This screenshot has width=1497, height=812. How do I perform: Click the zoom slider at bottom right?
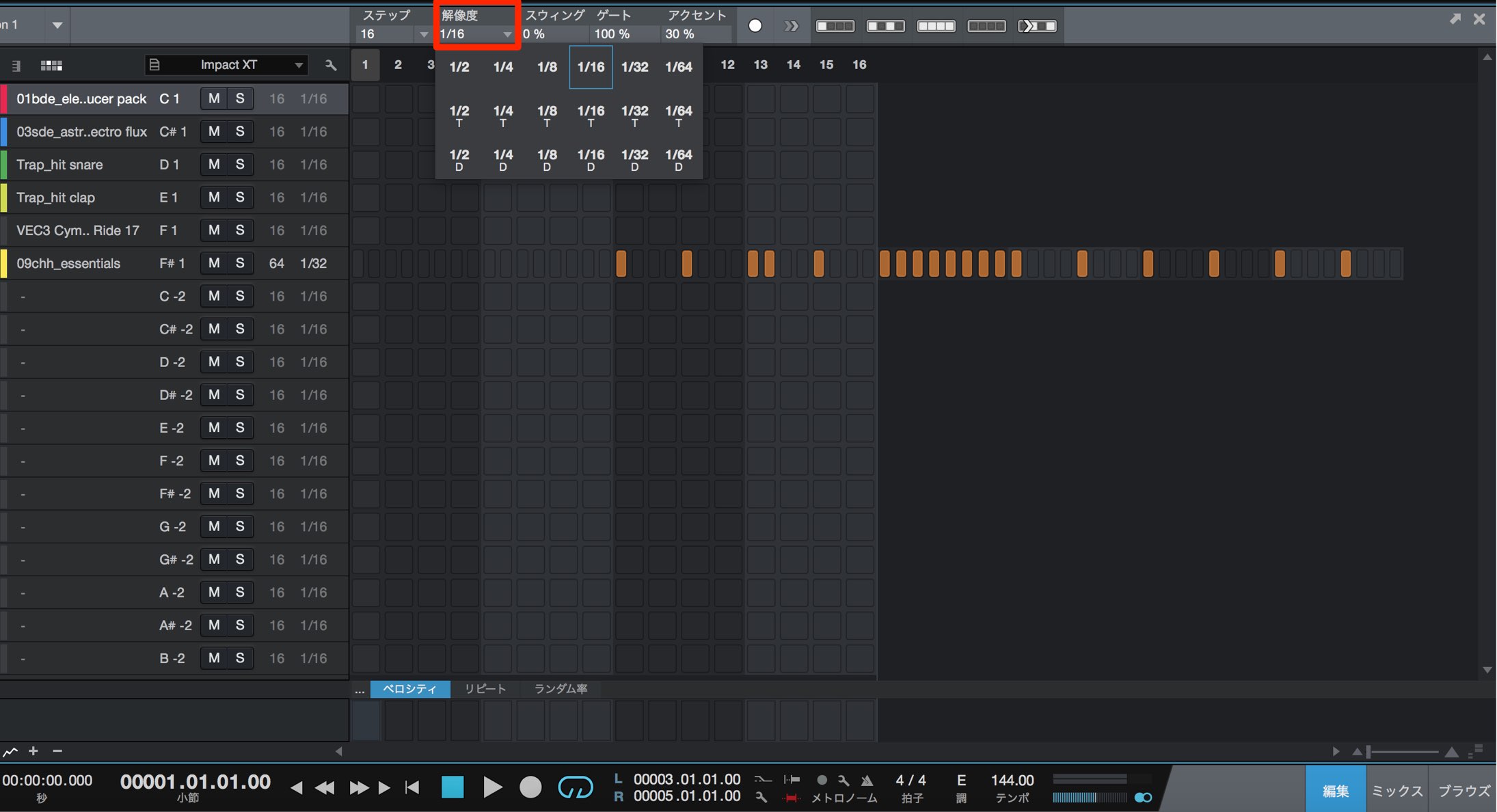coord(1403,752)
